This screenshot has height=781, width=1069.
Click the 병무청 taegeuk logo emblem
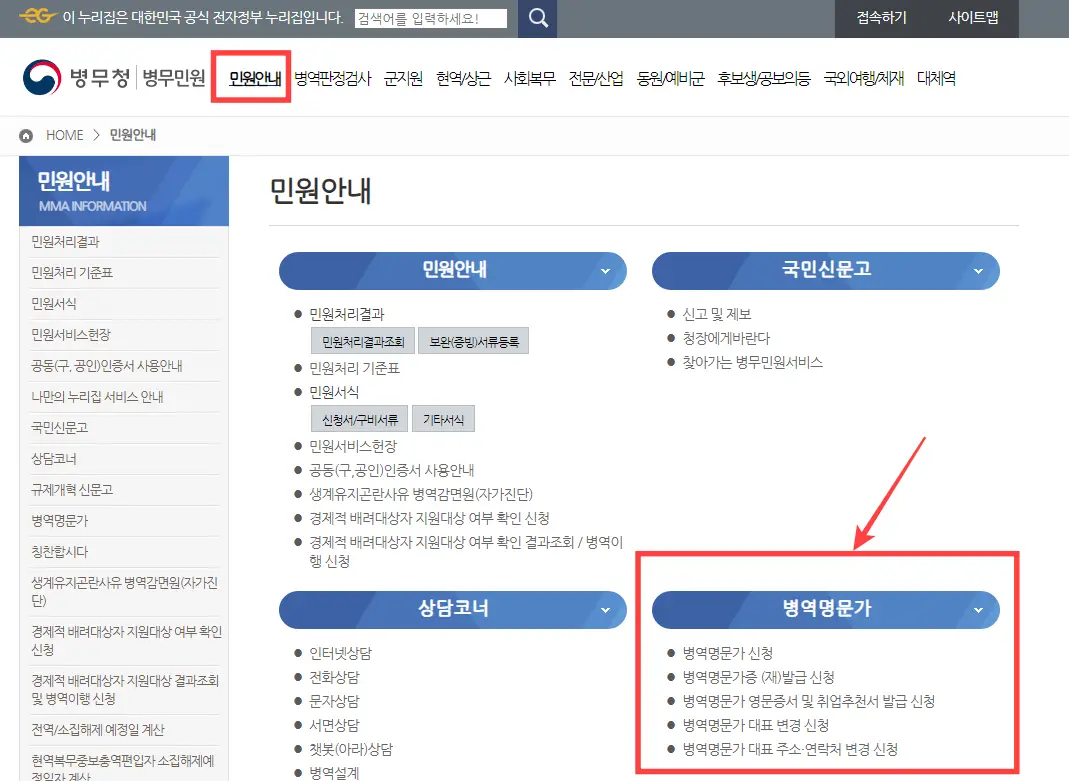tap(40, 75)
